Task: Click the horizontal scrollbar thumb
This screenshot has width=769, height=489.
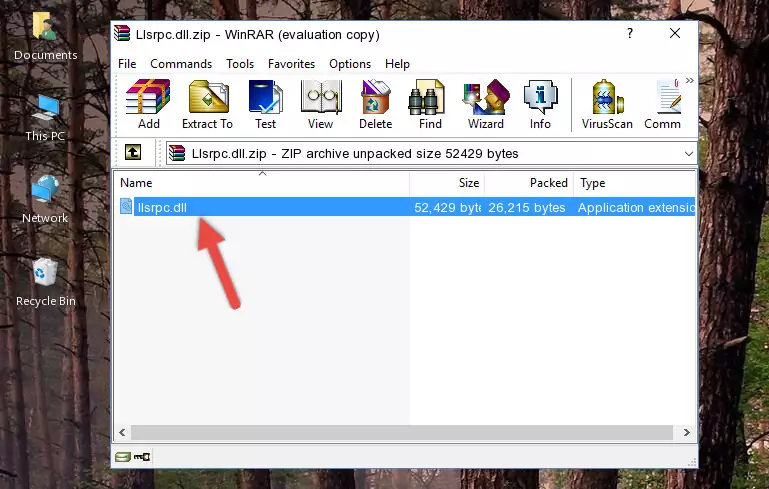Action: point(402,433)
